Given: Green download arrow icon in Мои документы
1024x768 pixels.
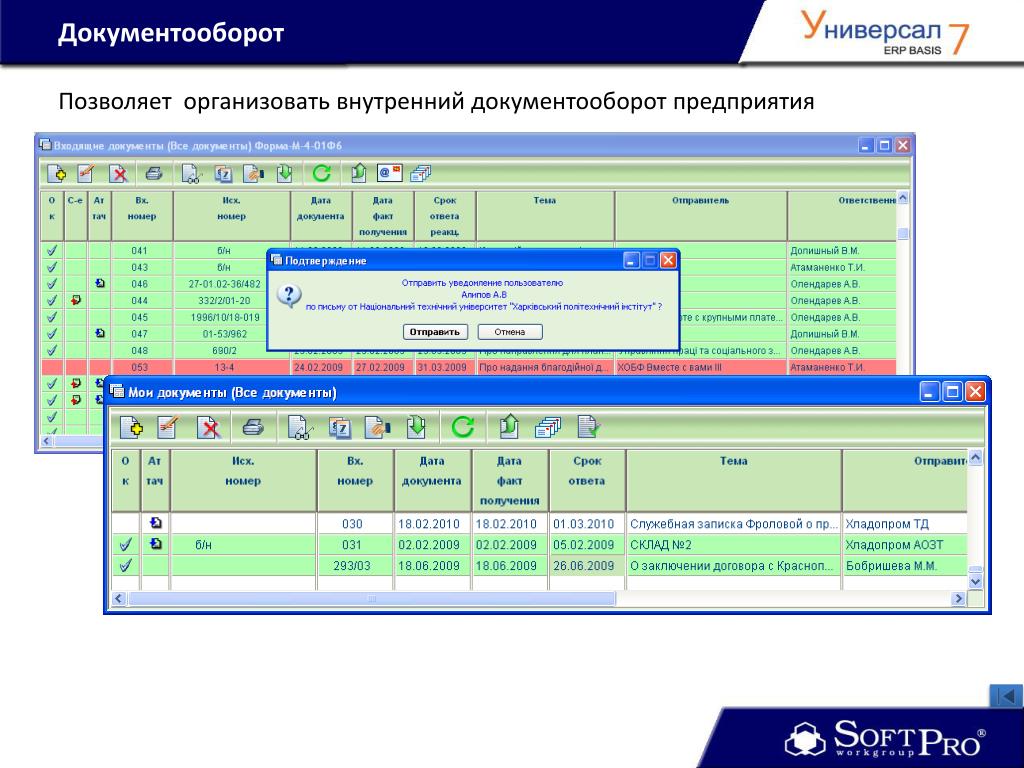Looking at the screenshot, I should [416, 428].
